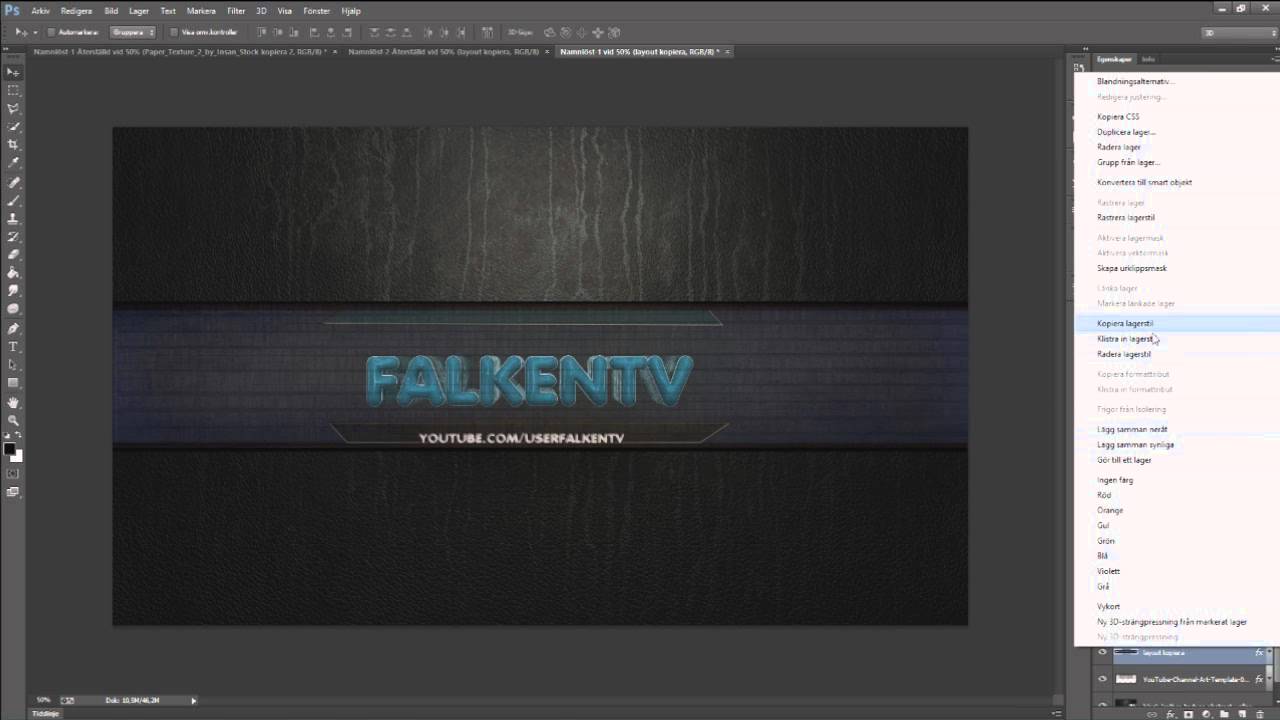Select the Paint Bucket tool

13,273
